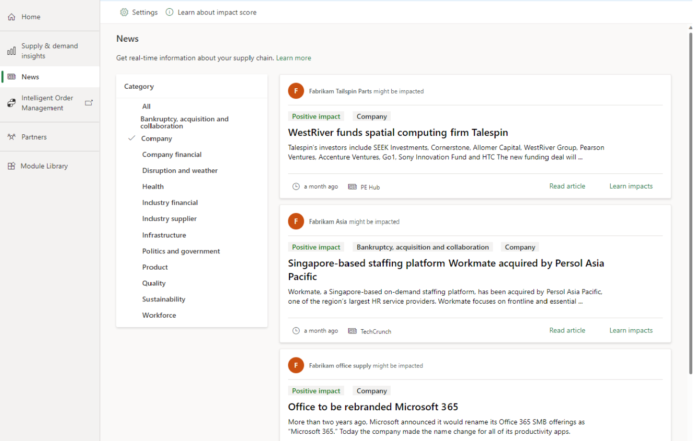Image resolution: width=700 pixels, height=441 pixels.
Task: Select Company category filter
Action: [156, 138]
